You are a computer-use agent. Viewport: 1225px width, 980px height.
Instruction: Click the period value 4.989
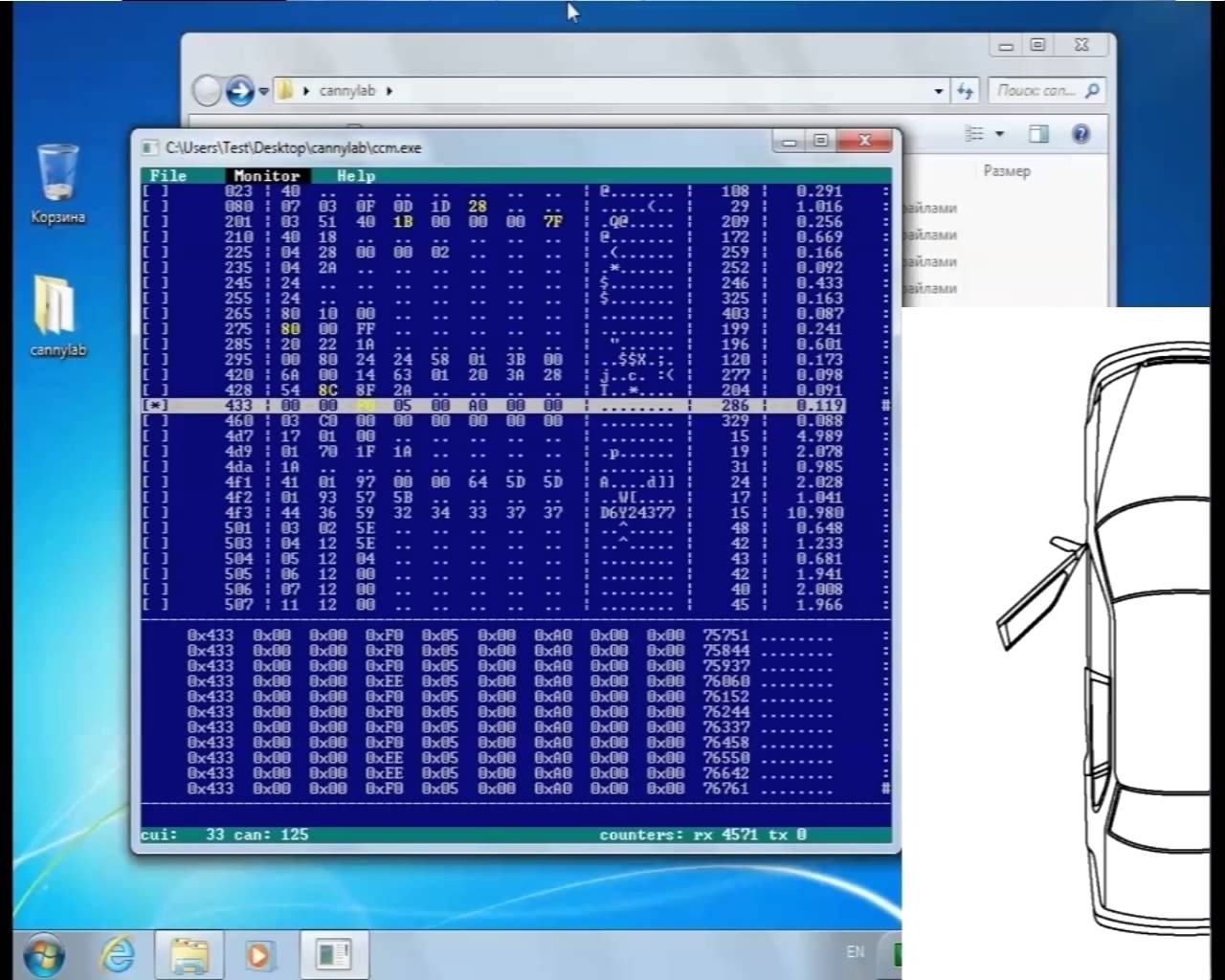pos(819,436)
